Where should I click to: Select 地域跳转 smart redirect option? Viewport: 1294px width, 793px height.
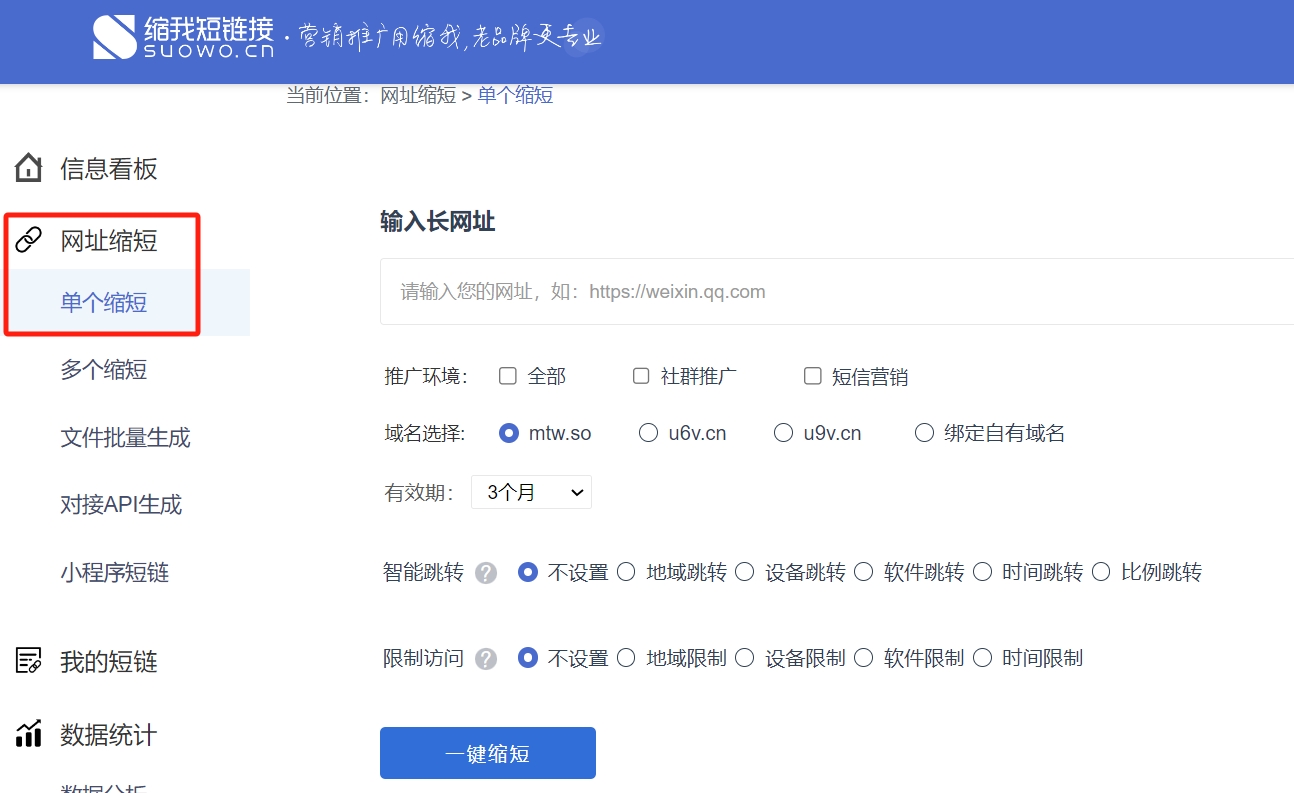[x=626, y=572]
